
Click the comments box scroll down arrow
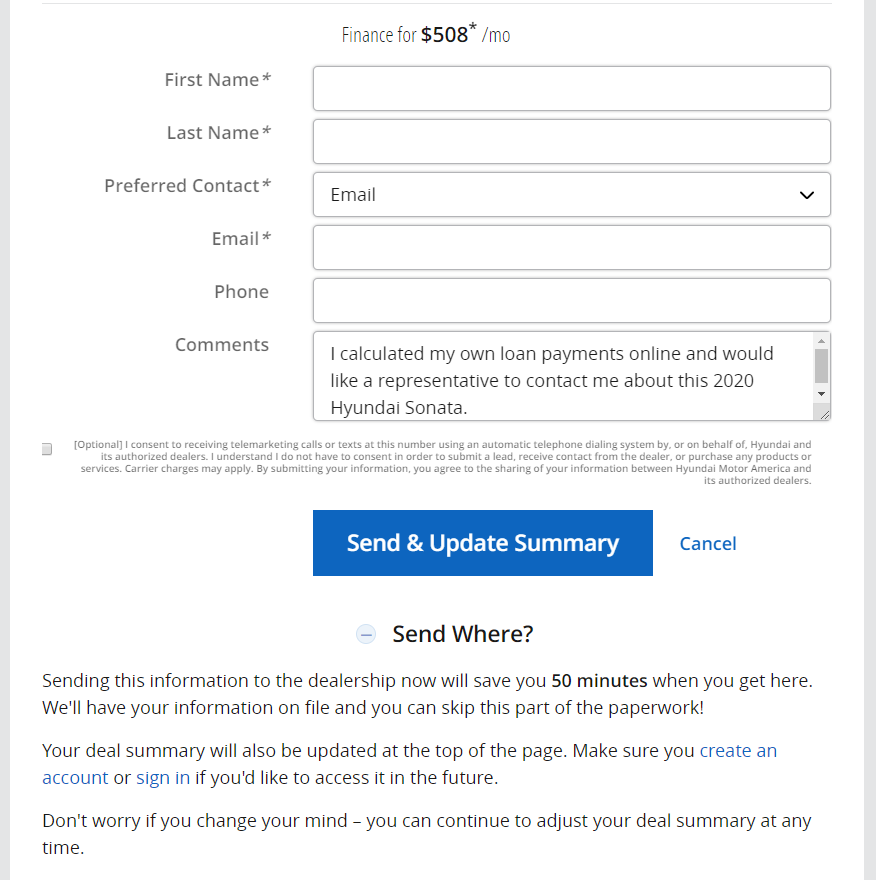[821, 394]
